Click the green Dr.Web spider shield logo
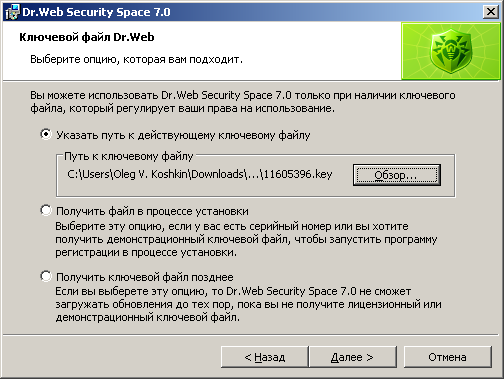This screenshot has width=504, height=379. [451, 51]
